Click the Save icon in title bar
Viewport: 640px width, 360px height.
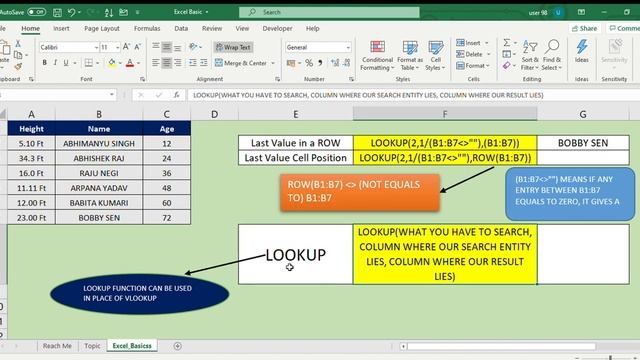pyautogui.click(x=57, y=12)
